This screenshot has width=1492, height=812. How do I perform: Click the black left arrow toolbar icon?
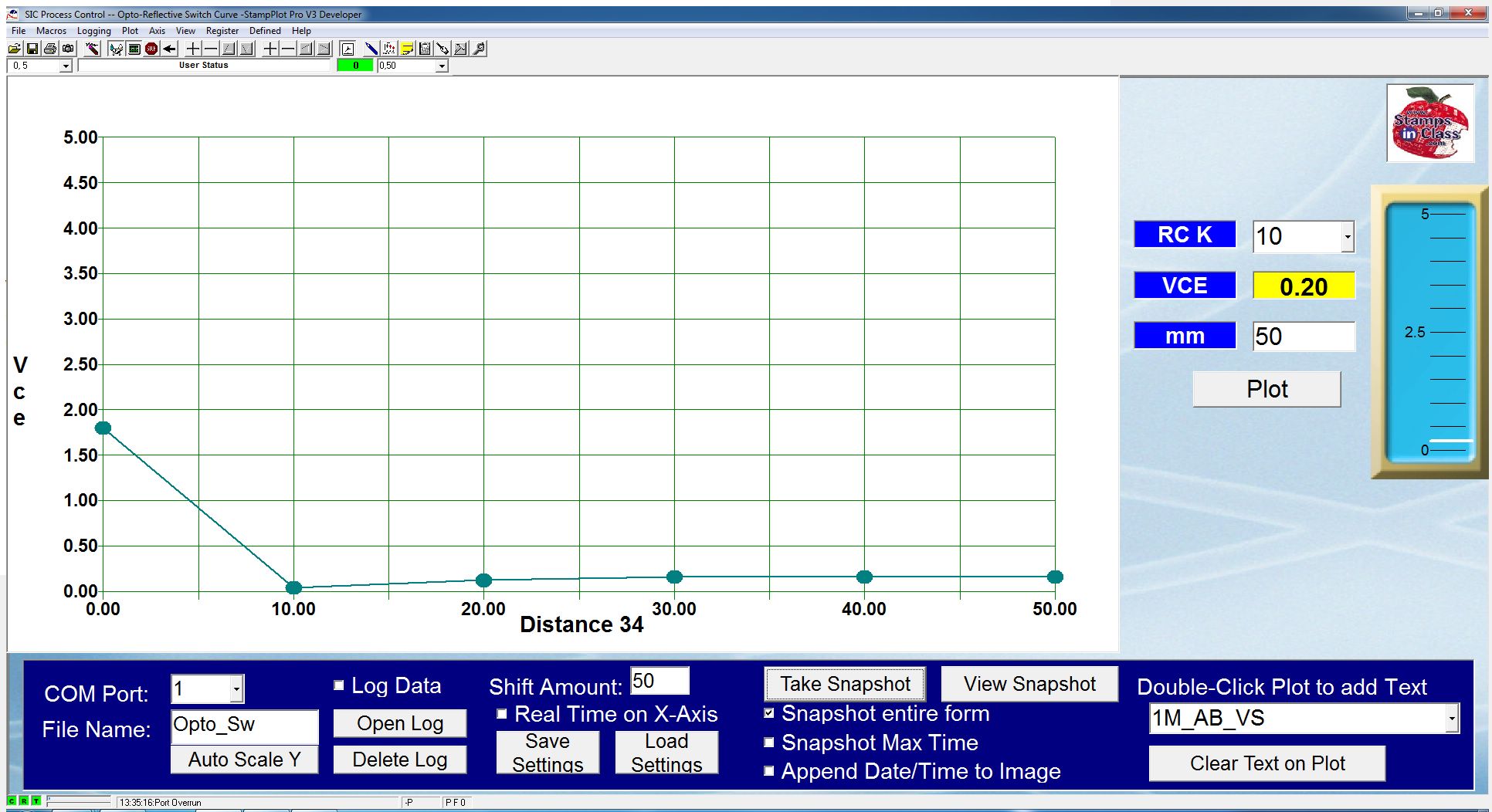pyautogui.click(x=170, y=49)
